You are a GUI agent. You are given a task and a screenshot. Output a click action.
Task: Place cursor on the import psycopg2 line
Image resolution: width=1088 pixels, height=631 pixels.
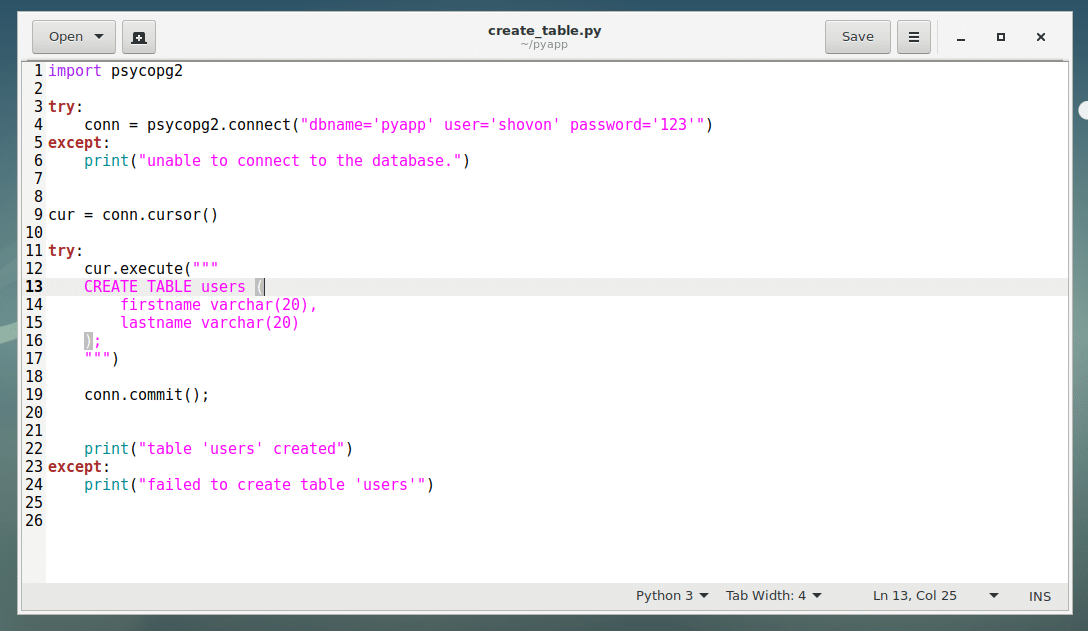(x=115, y=71)
